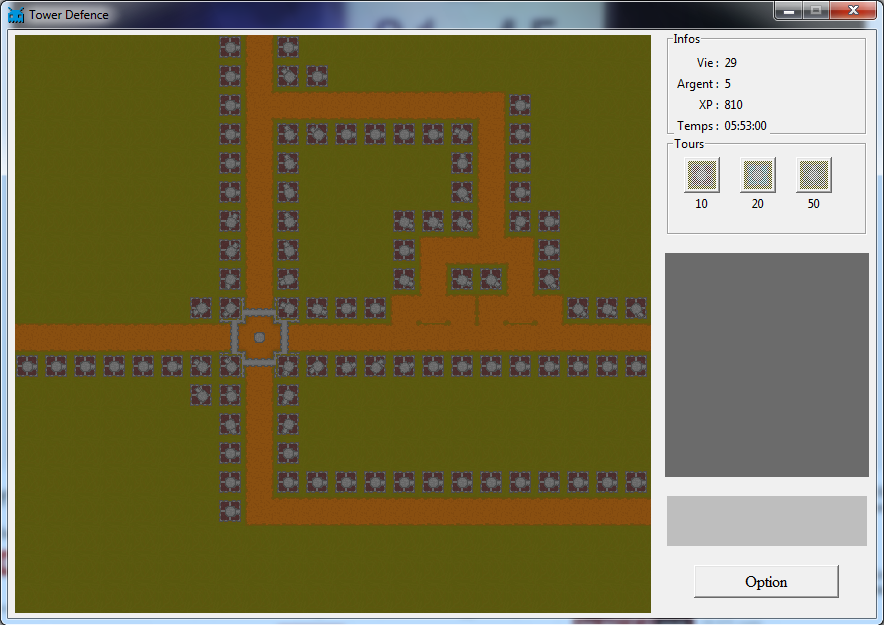This screenshot has width=884, height=625.
Task: Click the Tower Defence title bar icon
Action: click(16, 15)
